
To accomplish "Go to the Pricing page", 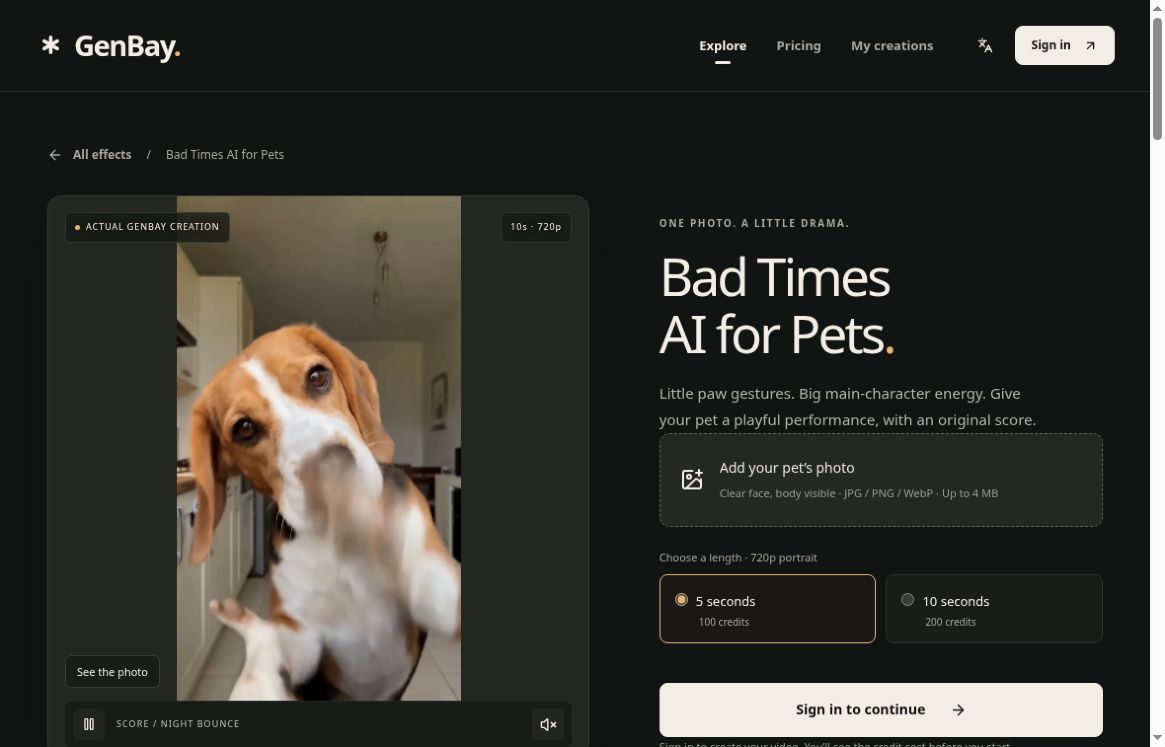I will 799,45.
